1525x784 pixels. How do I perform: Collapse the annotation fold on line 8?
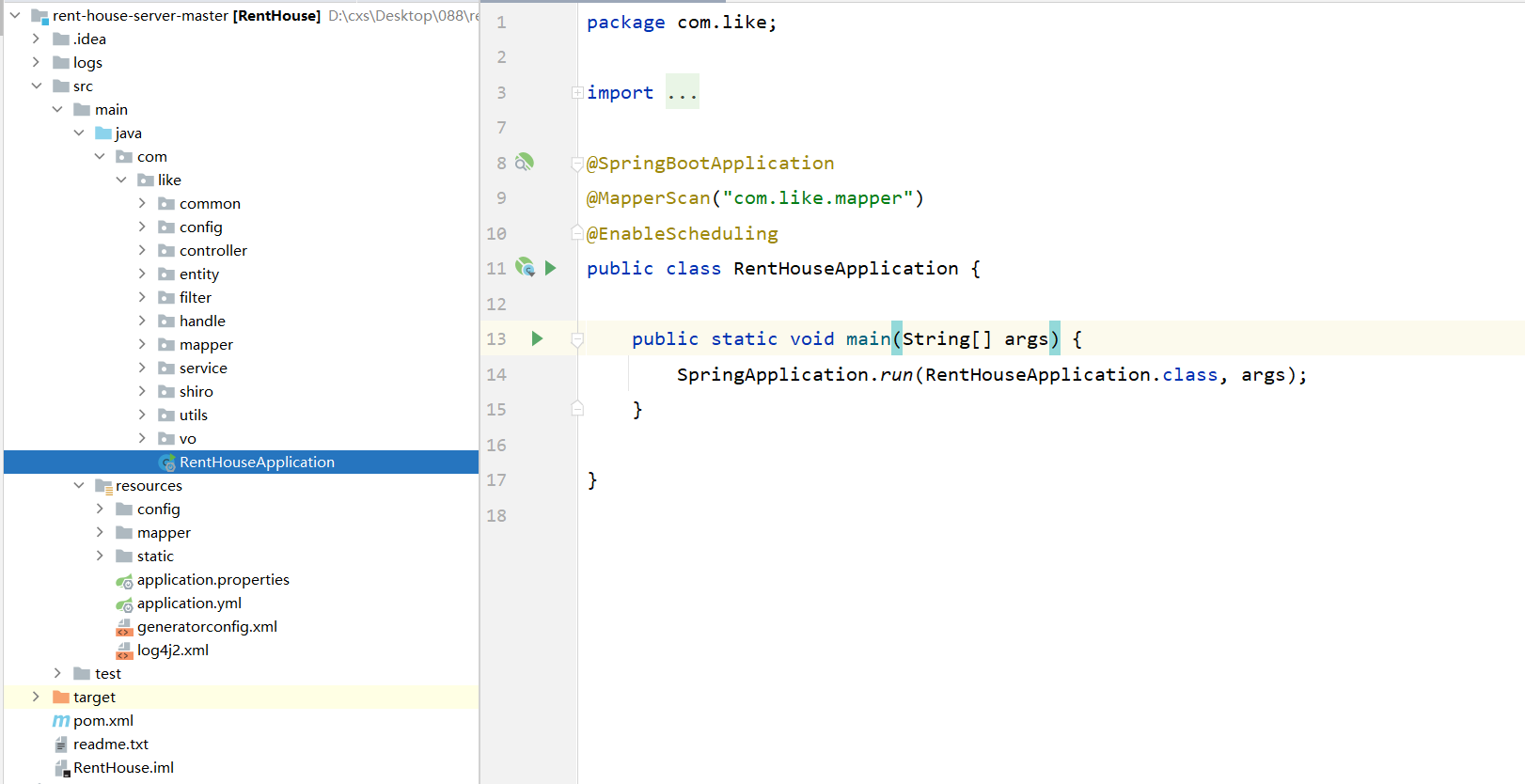pyautogui.click(x=577, y=164)
